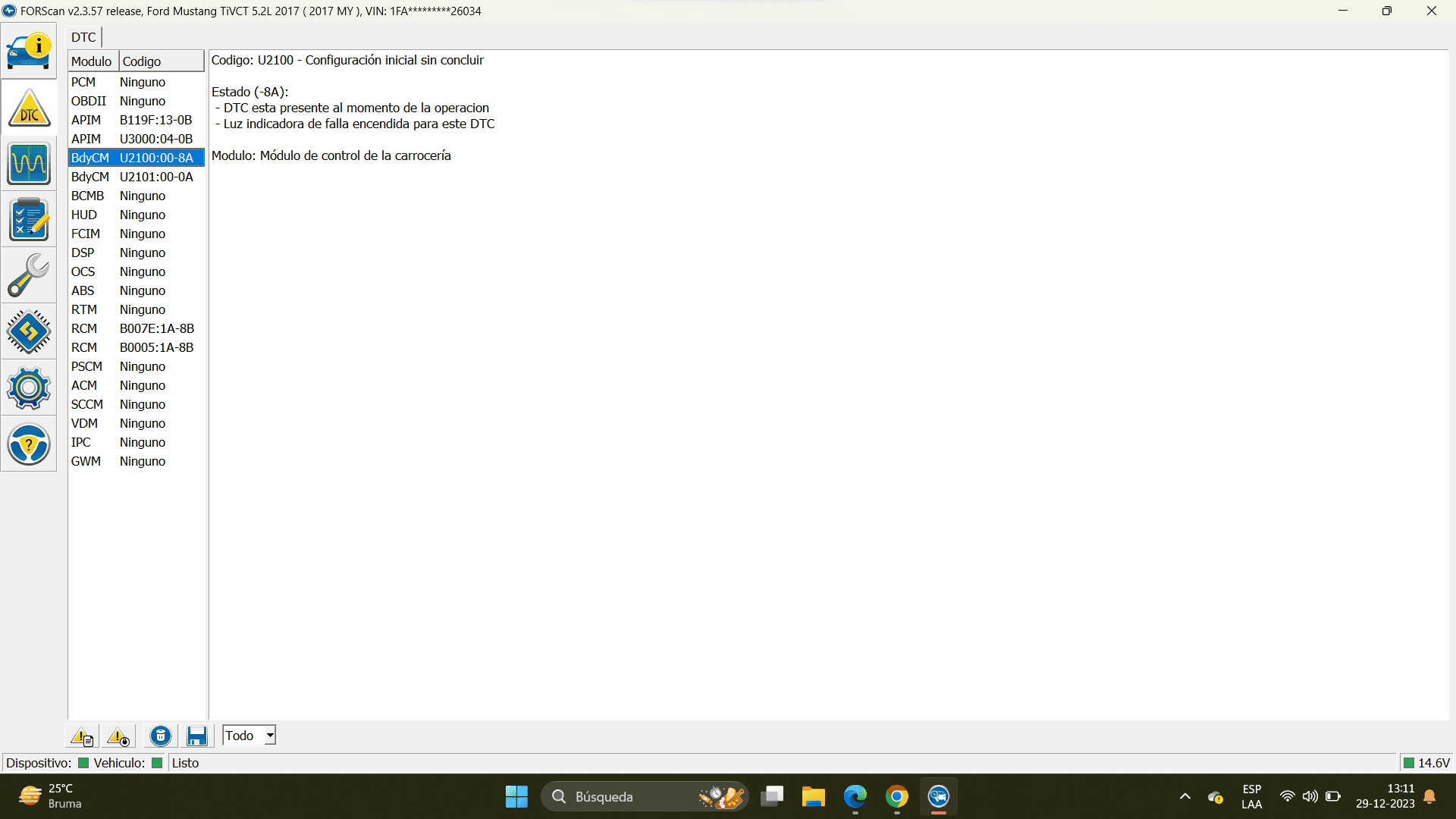Click the Vehiculo green status indicator
The width and height of the screenshot is (1456, 819).
click(157, 763)
